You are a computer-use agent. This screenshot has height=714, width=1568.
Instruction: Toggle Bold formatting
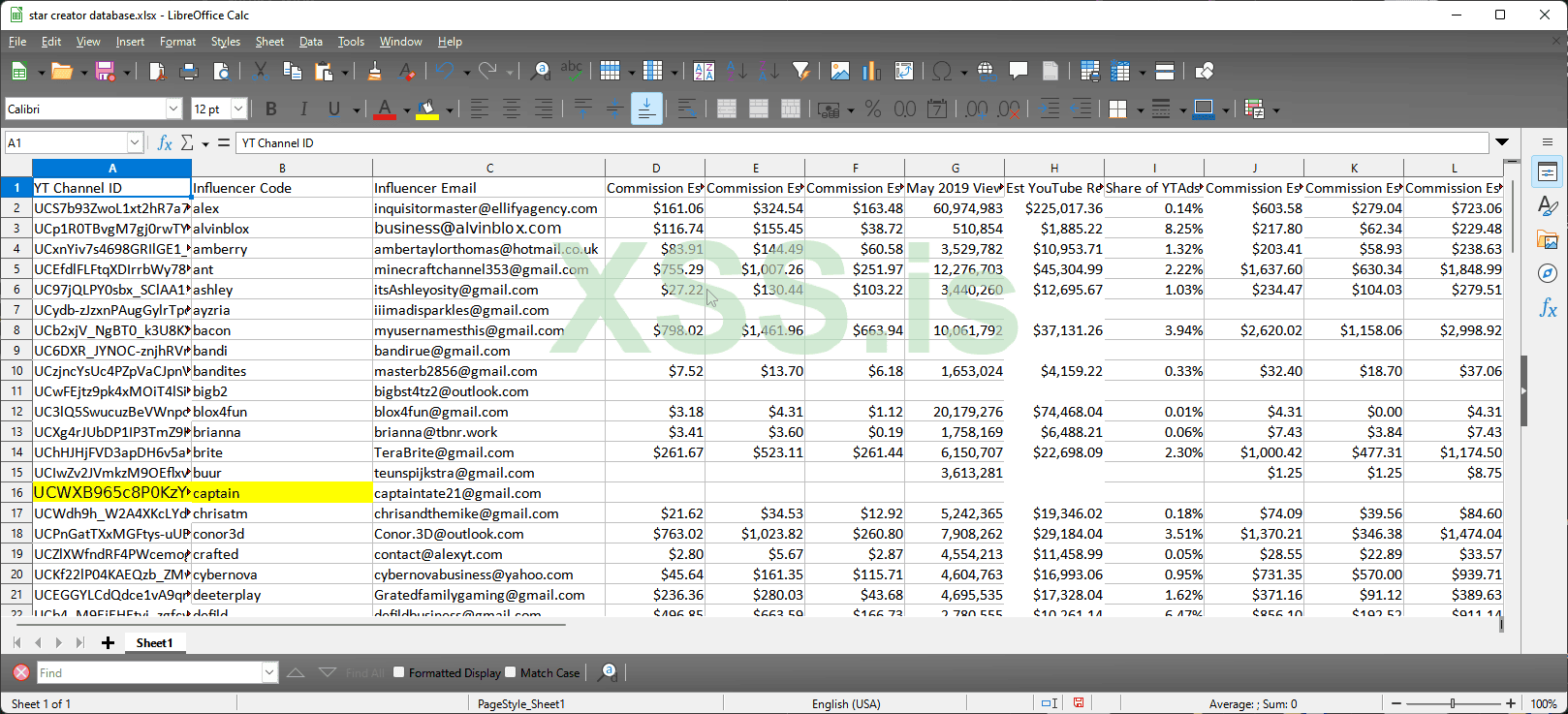[271, 109]
